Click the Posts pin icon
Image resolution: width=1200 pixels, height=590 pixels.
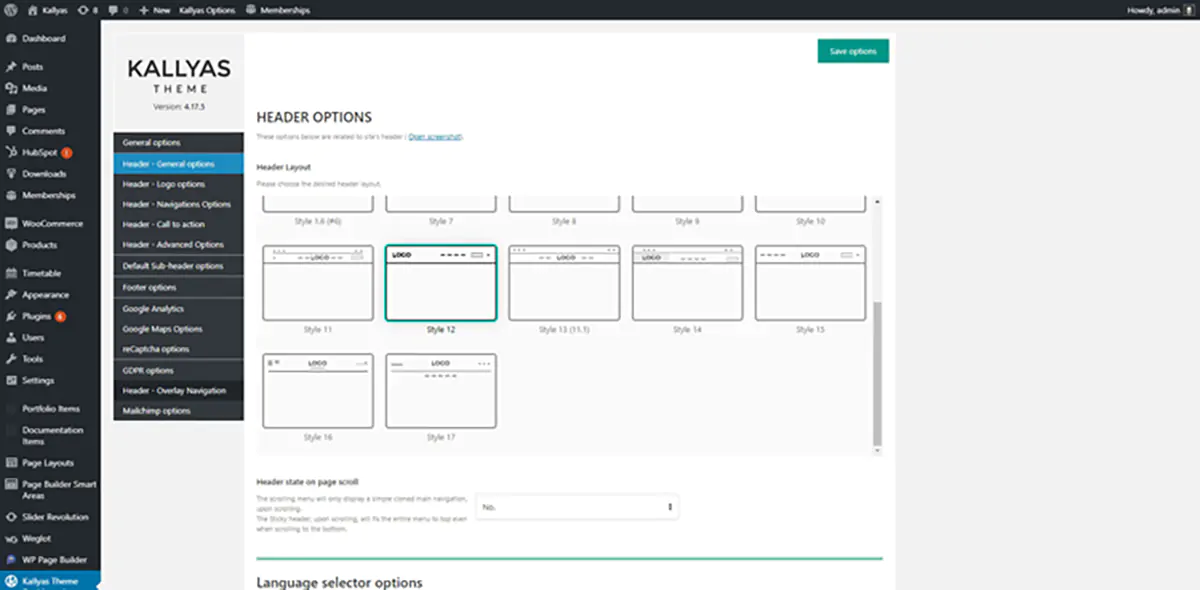click(x=10, y=67)
